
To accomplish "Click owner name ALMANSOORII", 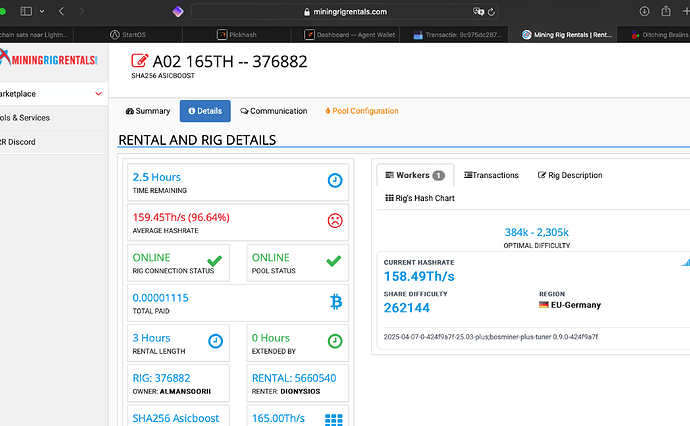I will (x=185, y=391).
